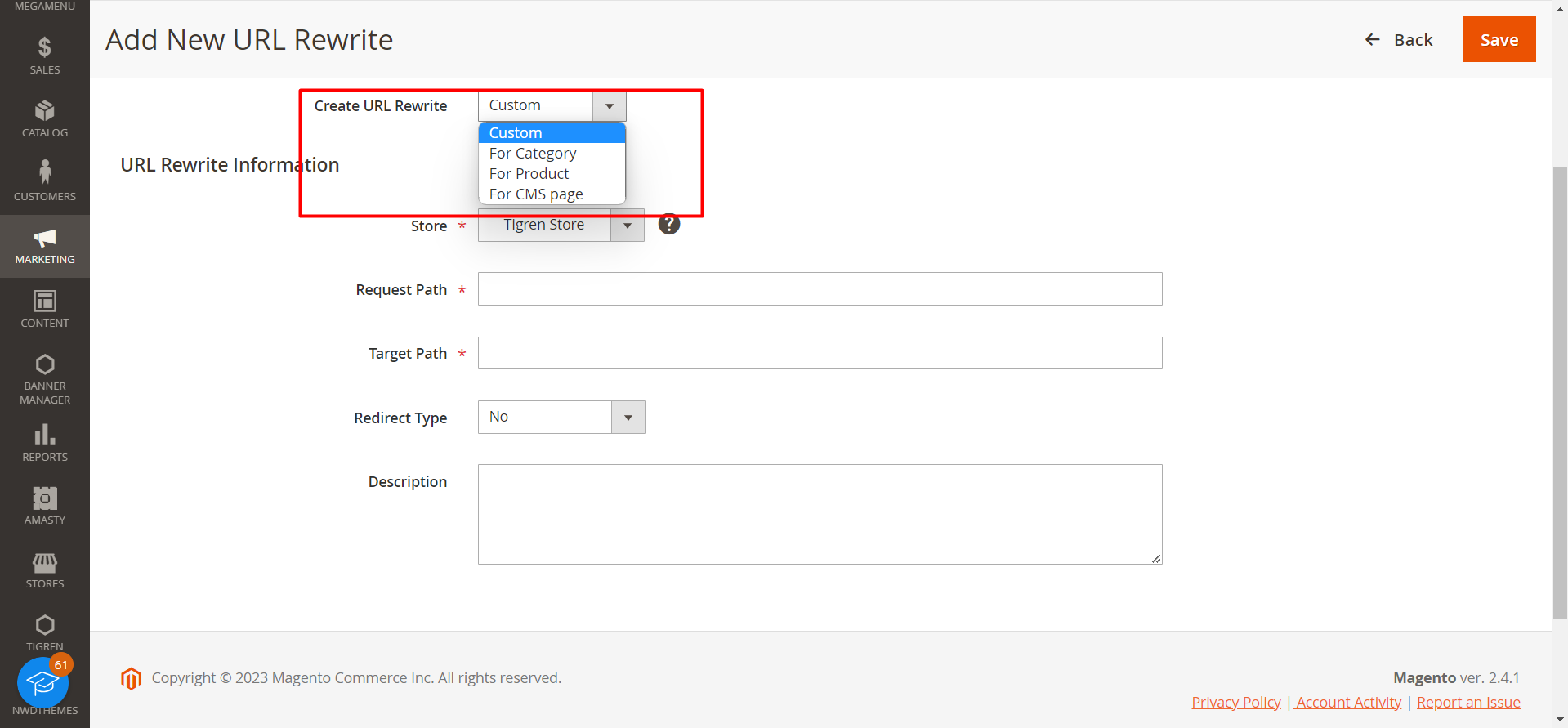
Task: Choose 'For Product' rewrite option
Action: [x=529, y=174]
